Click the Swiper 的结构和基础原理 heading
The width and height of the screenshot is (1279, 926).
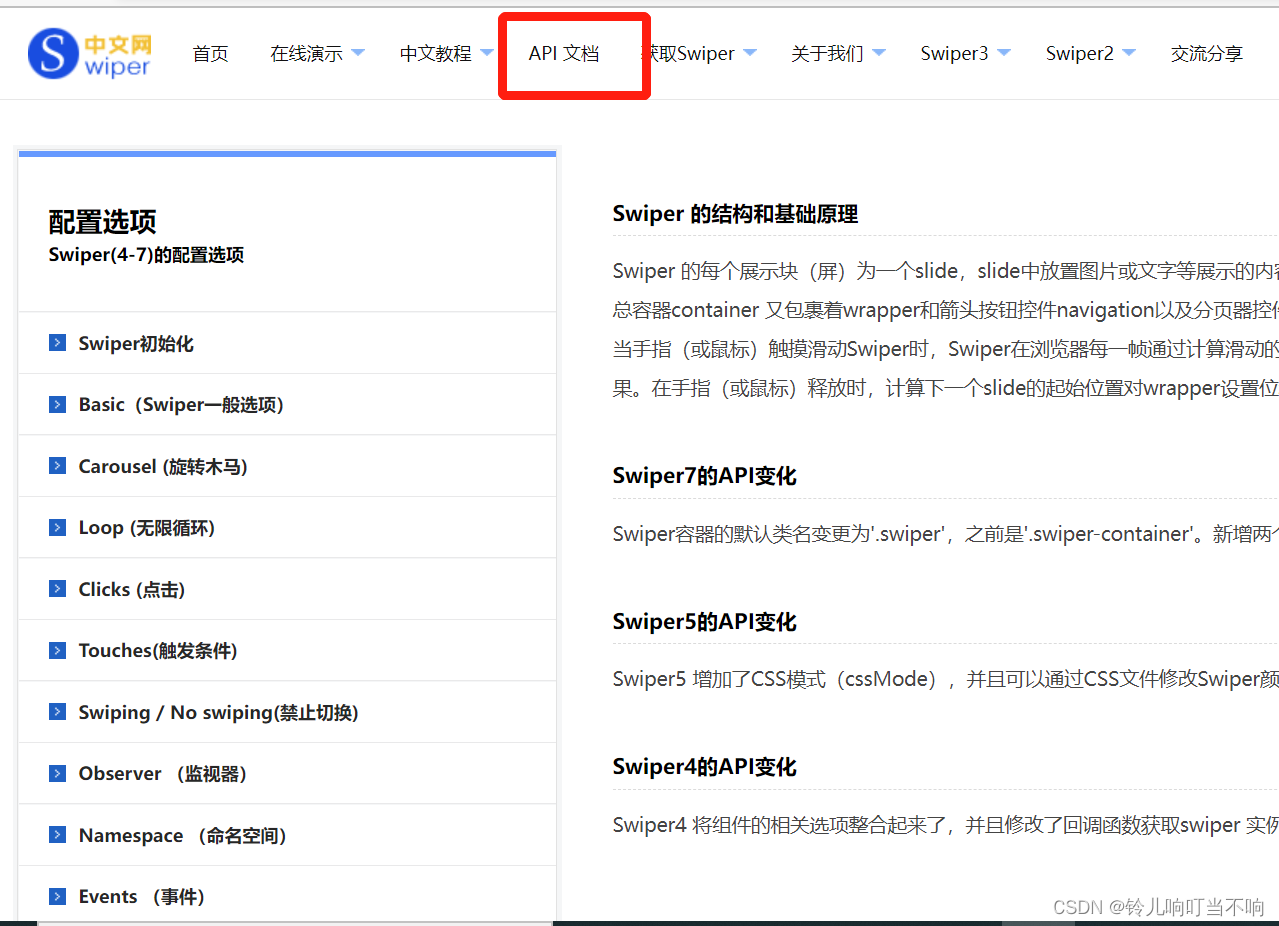coord(735,214)
